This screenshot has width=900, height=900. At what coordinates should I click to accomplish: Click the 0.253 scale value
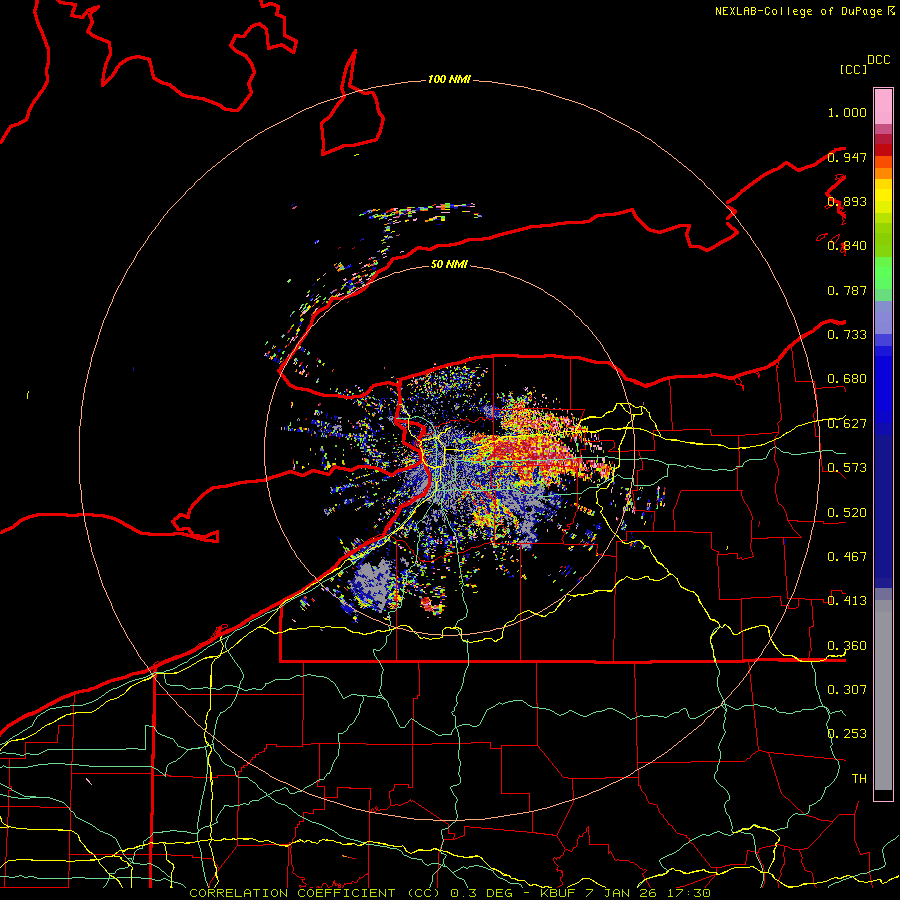[x=847, y=734]
